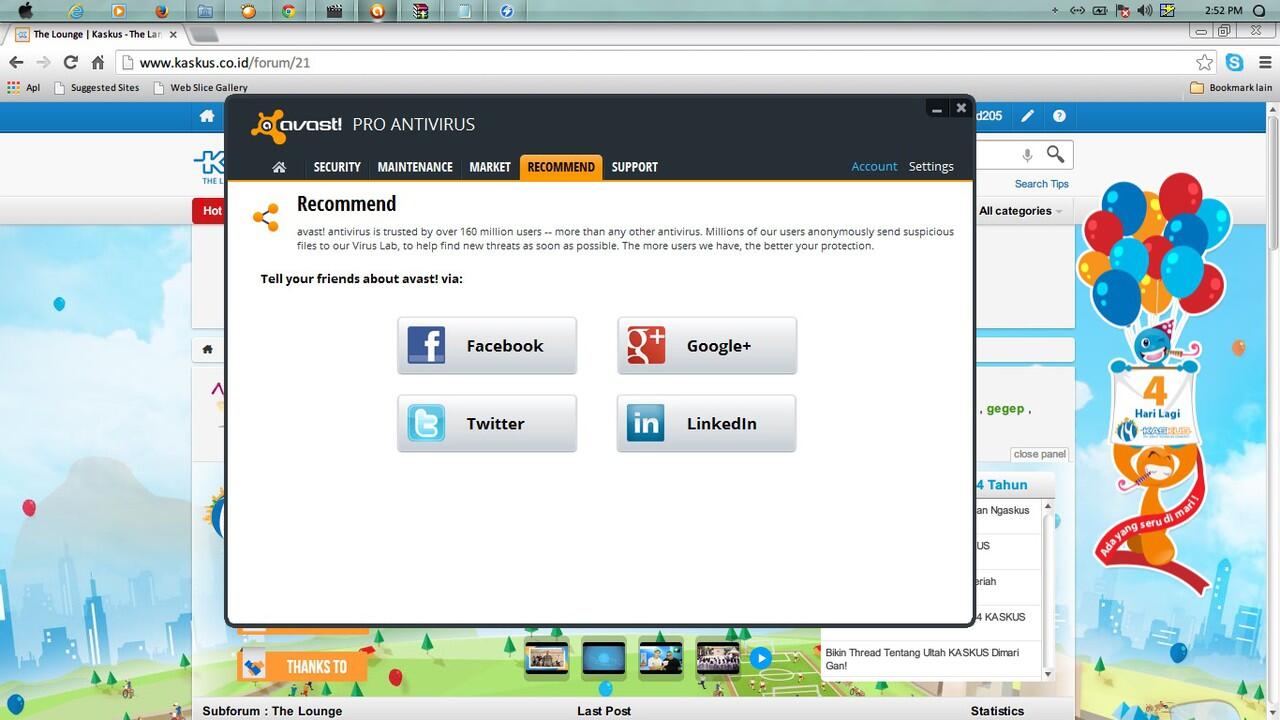
Task: Click the battery power tray icon
Action: [1100, 11]
